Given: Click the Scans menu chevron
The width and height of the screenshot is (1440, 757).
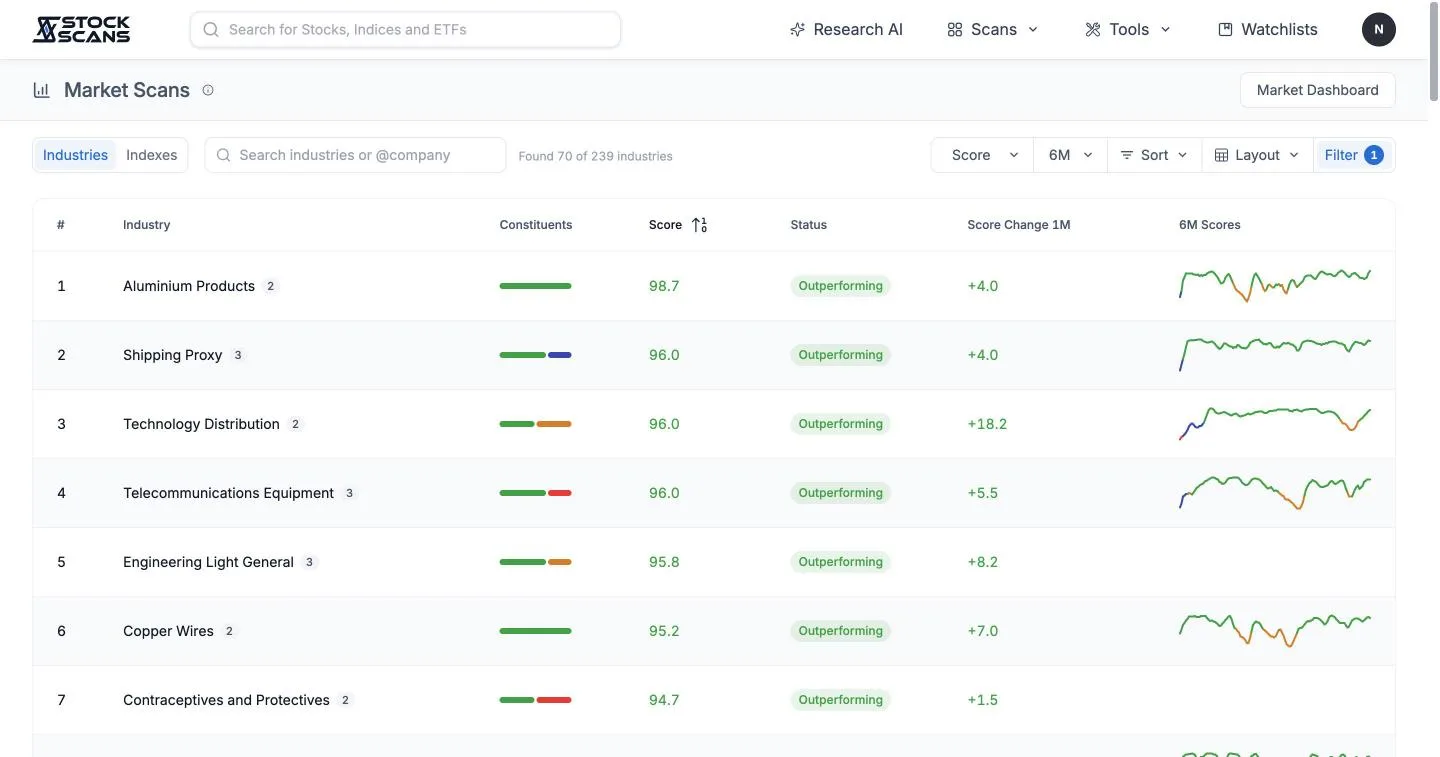Looking at the screenshot, I should [x=1033, y=30].
